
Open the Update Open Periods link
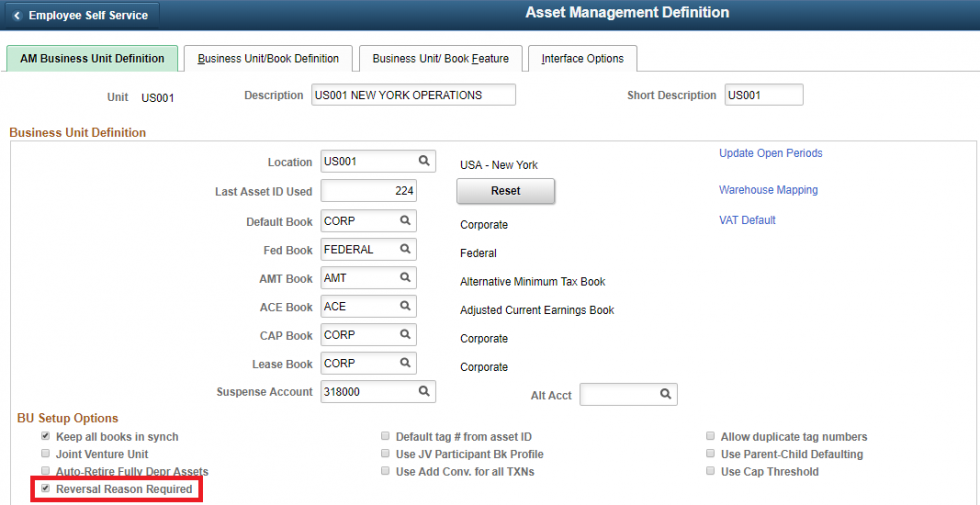[770, 153]
